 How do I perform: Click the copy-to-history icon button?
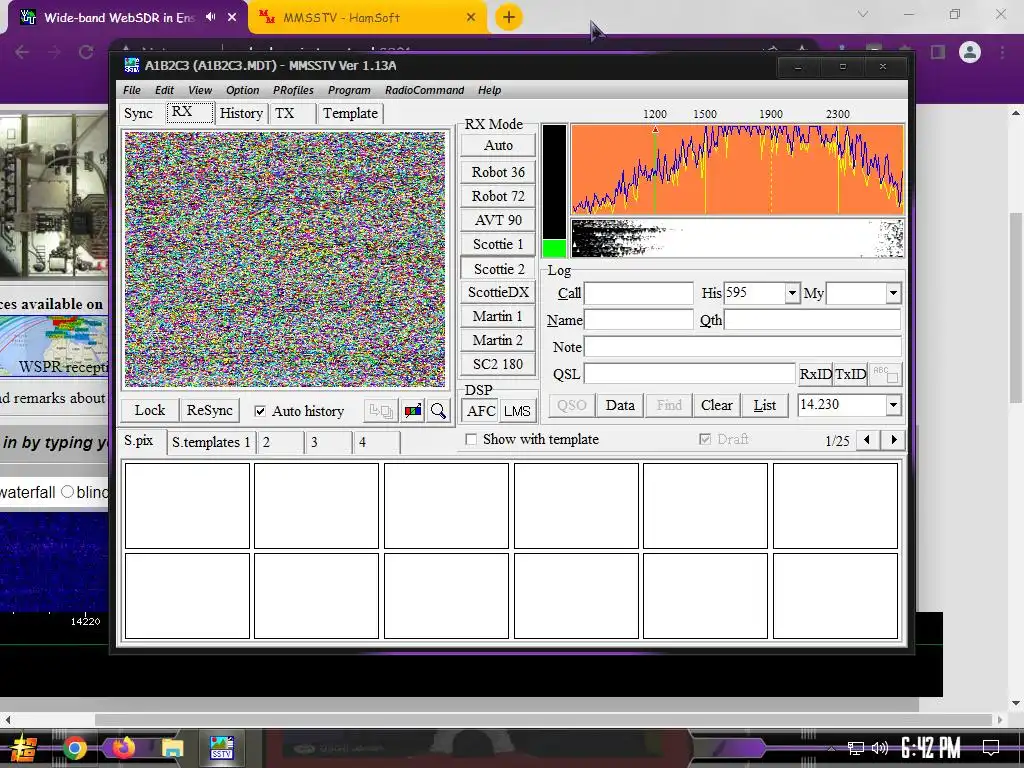click(x=380, y=411)
